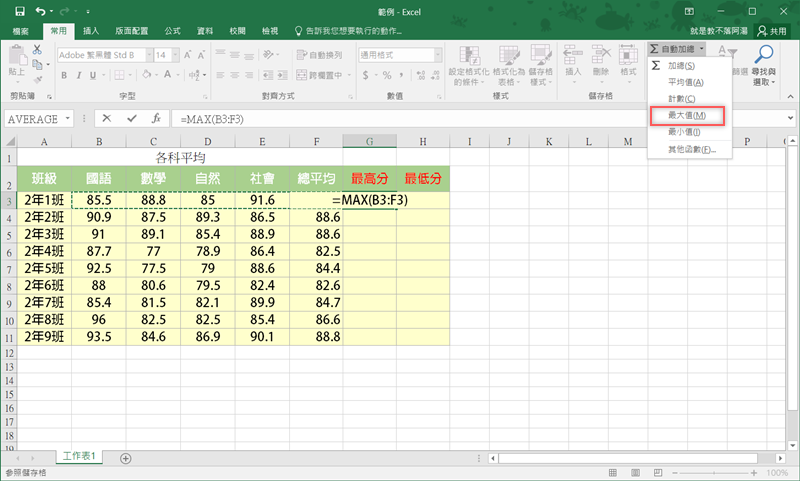
Task: Toggle Bold formatting
Action: coord(66,75)
